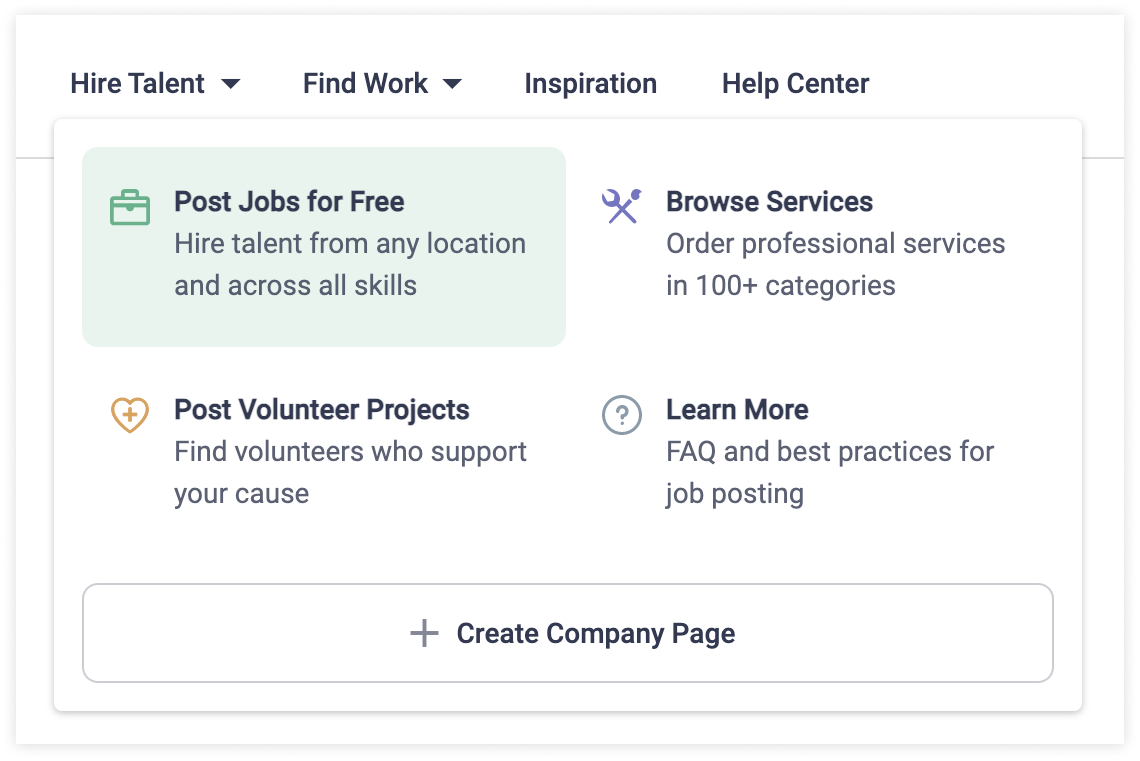Open the Hire Talent menu label

(137, 84)
